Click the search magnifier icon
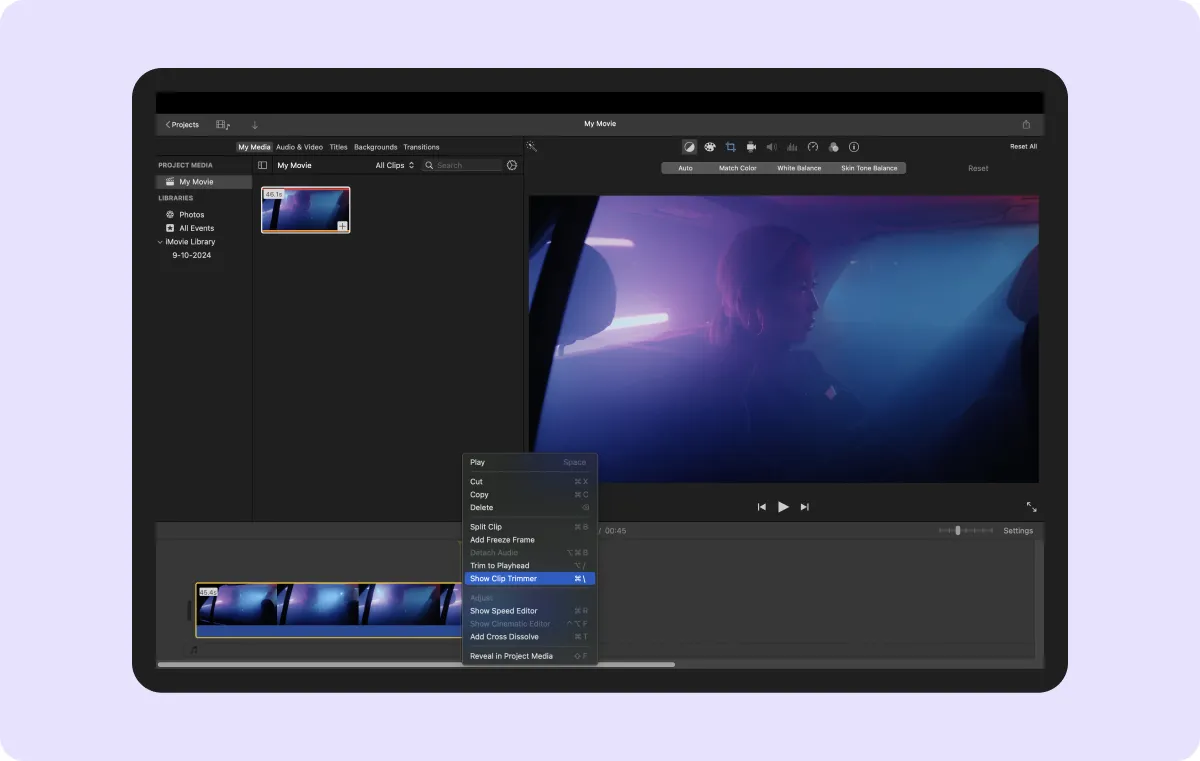Viewport: 1200px width, 761px height. click(430, 165)
